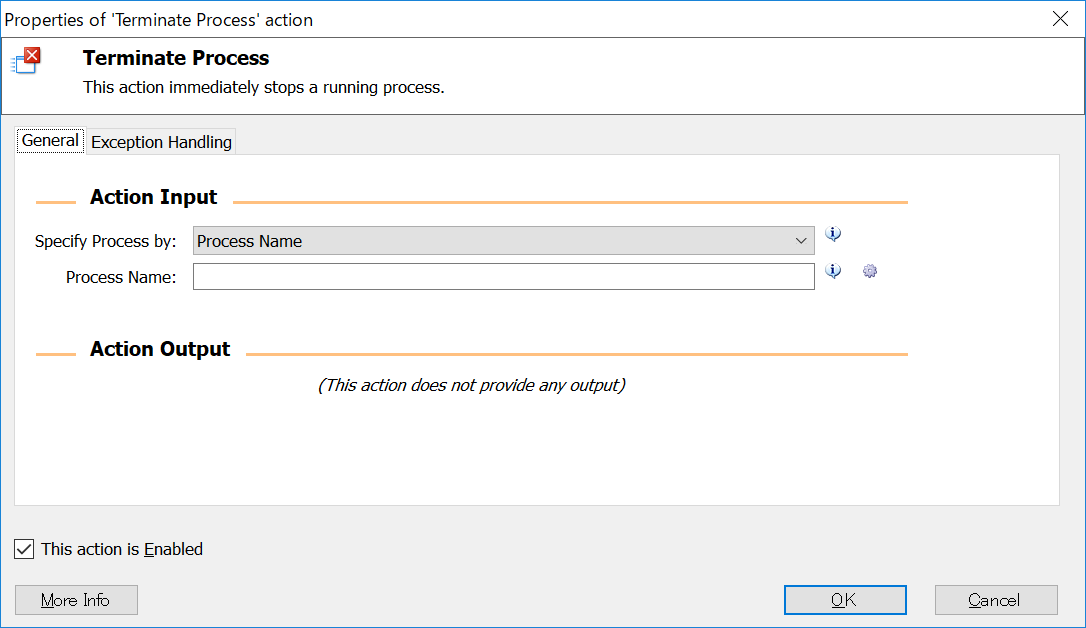Click the 'Specify Process by:' label

click(105, 241)
